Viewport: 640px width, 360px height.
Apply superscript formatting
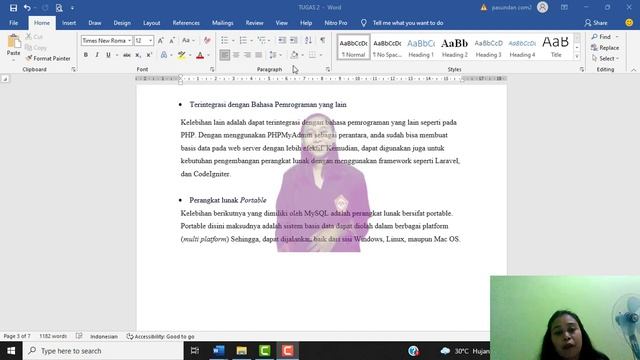point(149,55)
